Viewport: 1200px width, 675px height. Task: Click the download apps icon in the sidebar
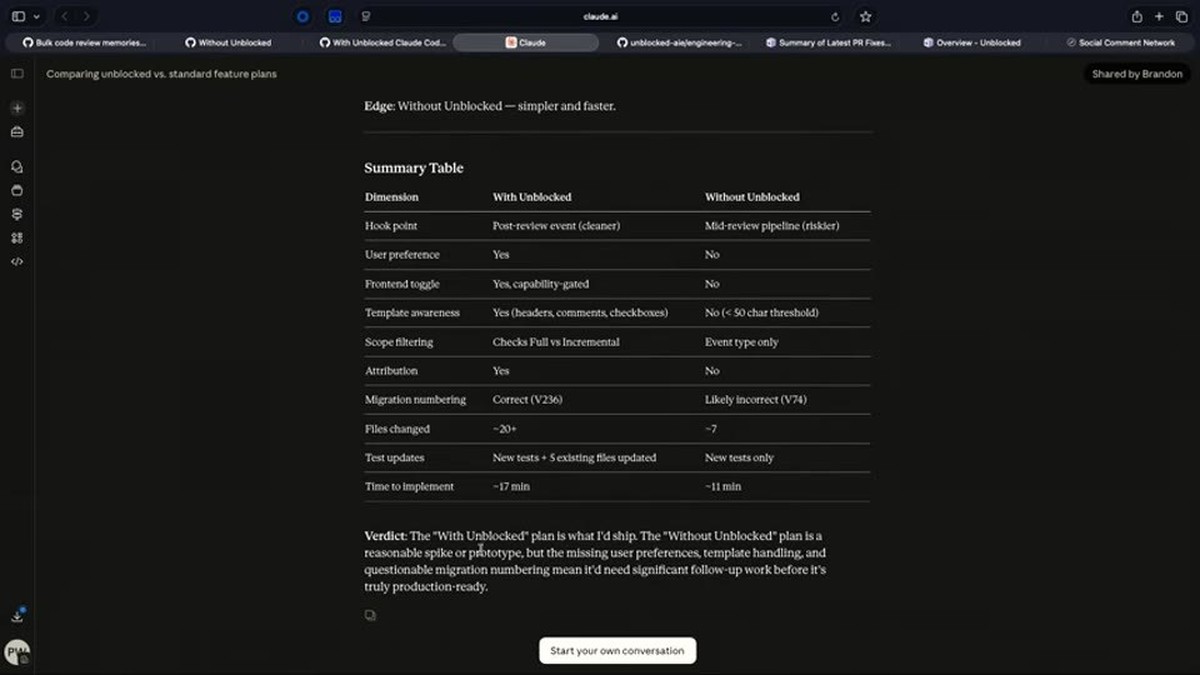coord(17,616)
